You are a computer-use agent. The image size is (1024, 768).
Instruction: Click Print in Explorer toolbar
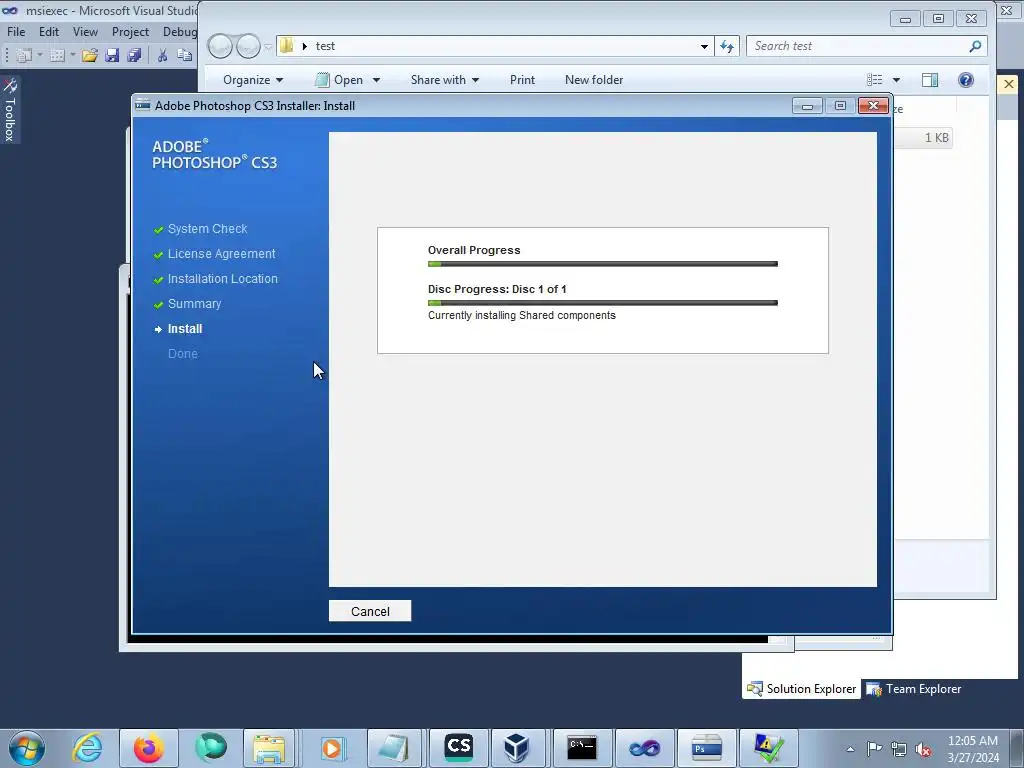coord(522,80)
